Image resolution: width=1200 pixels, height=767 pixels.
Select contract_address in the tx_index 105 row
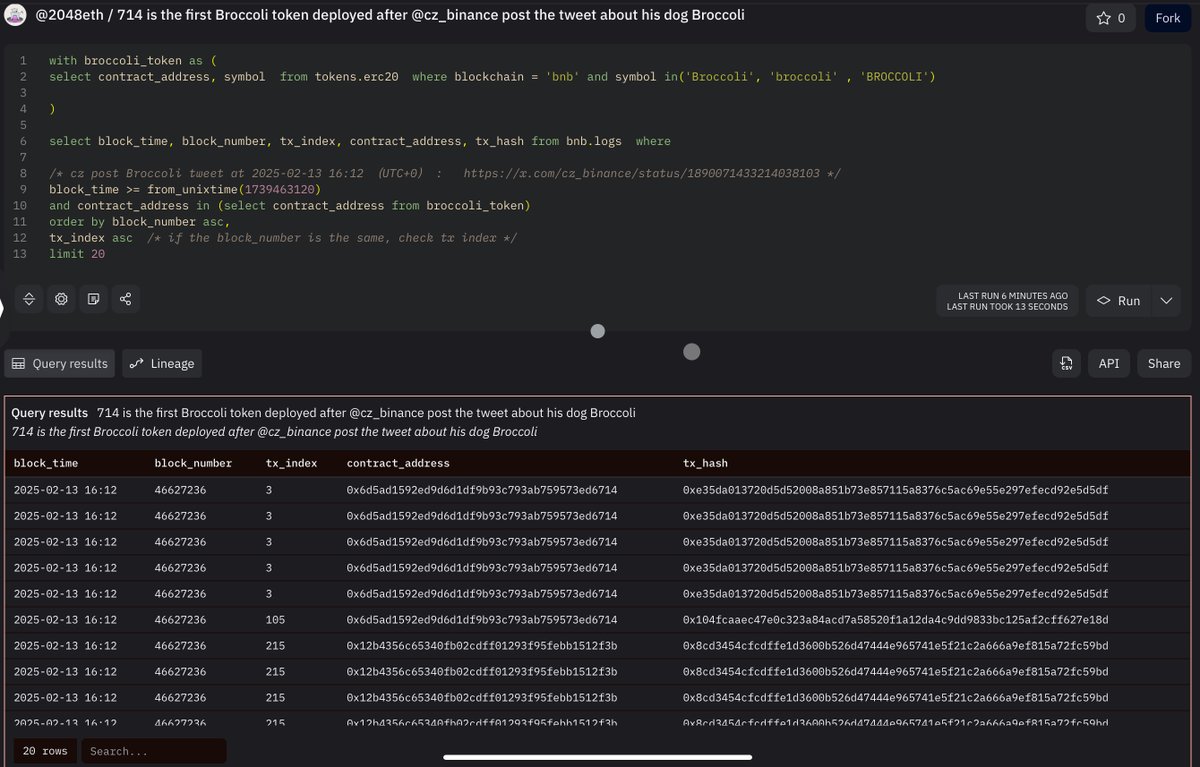tap(482, 620)
